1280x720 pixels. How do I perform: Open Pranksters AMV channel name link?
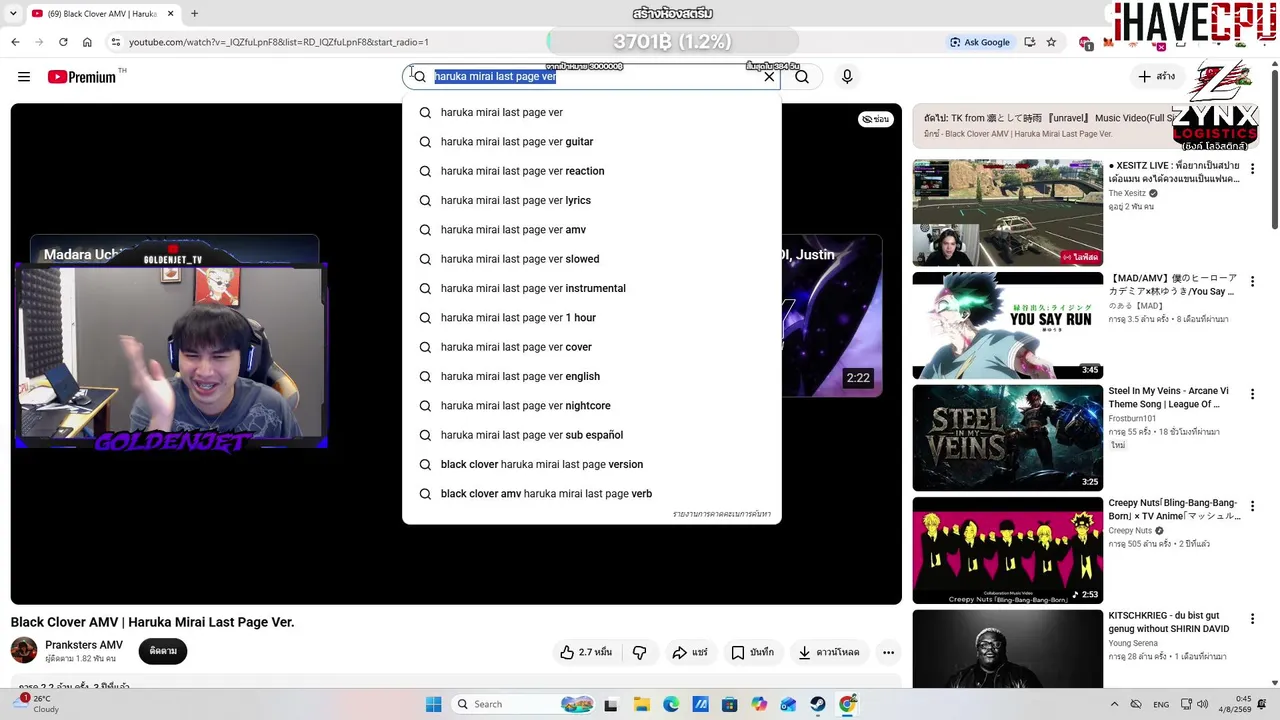pyautogui.click(x=84, y=645)
